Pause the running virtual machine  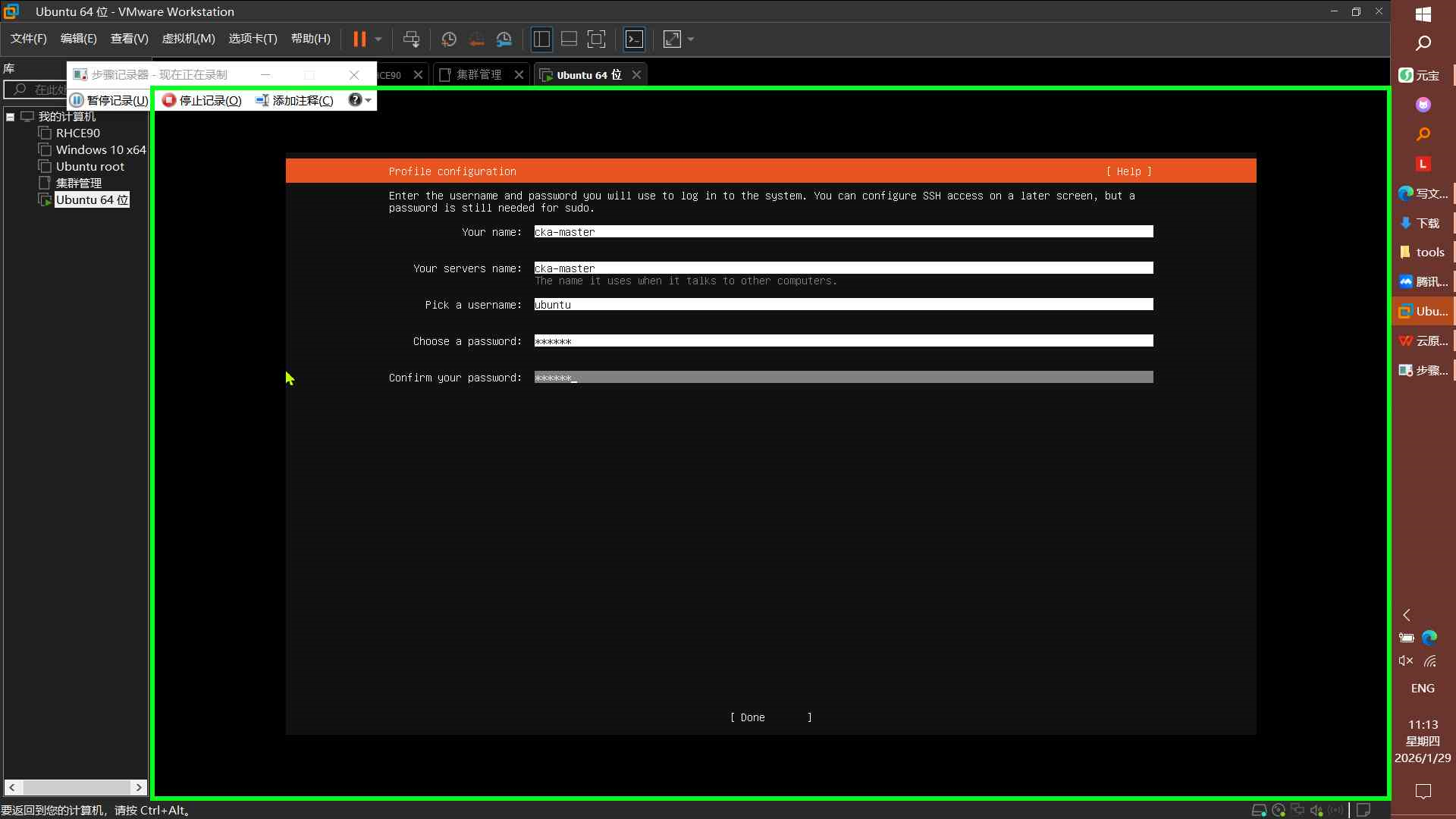tap(359, 39)
